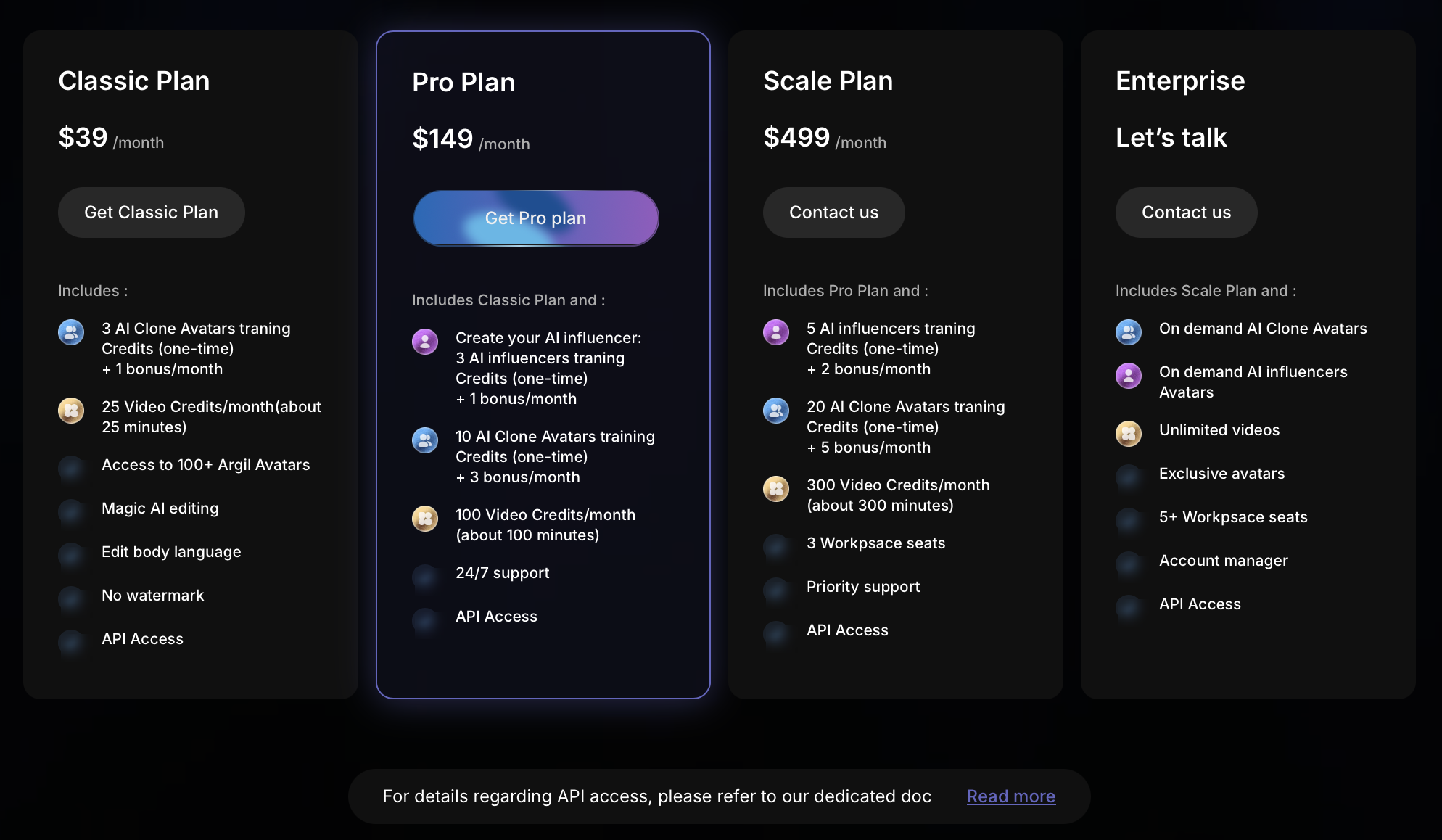Click the 25 Video Credits icon
1442x840 pixels.
(71, 411)
